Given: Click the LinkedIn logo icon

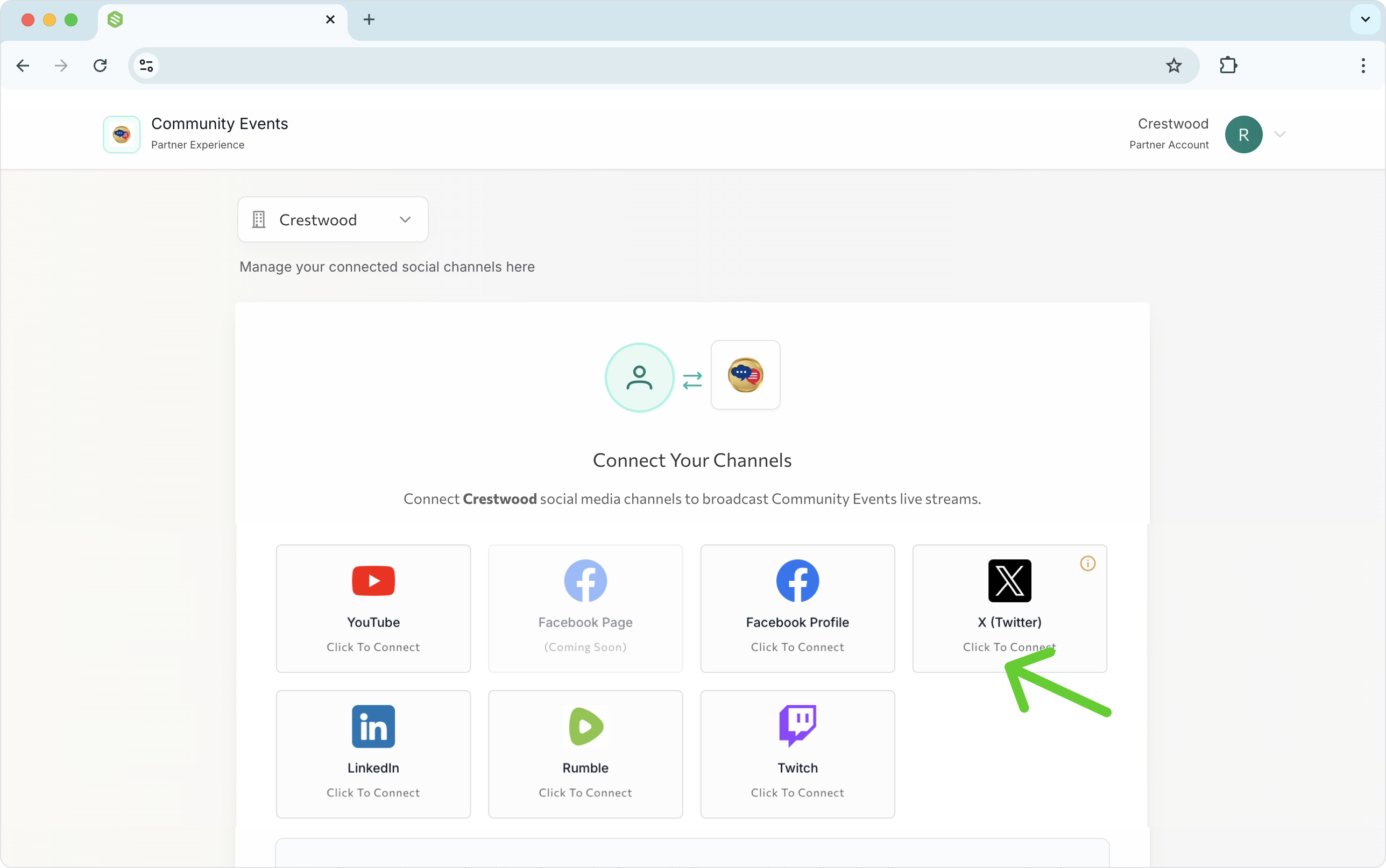Looking at the screenshot, I should click(373, 726).
